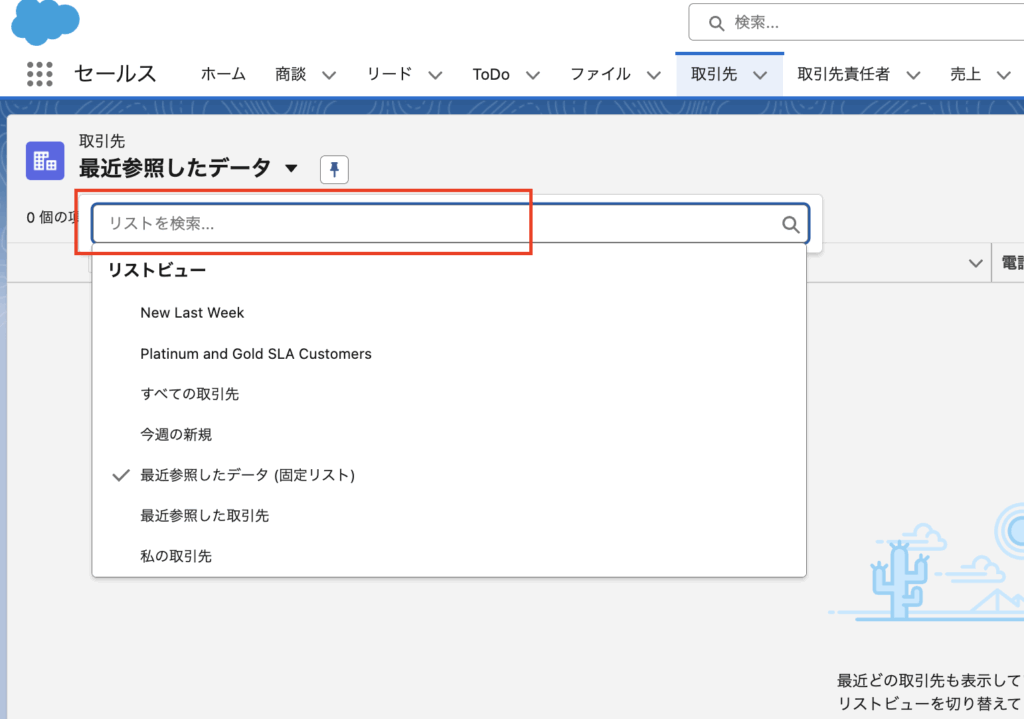Image resolution: width=1024 pixels, height=719 pixels.
Task: Click the 取引先 building object icon
Action: coord(45,160)
